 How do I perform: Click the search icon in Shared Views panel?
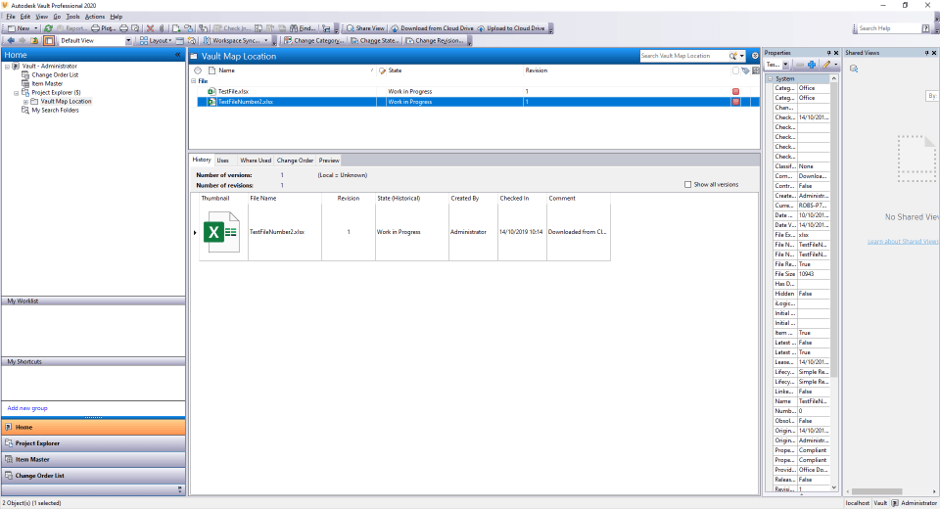854,69
